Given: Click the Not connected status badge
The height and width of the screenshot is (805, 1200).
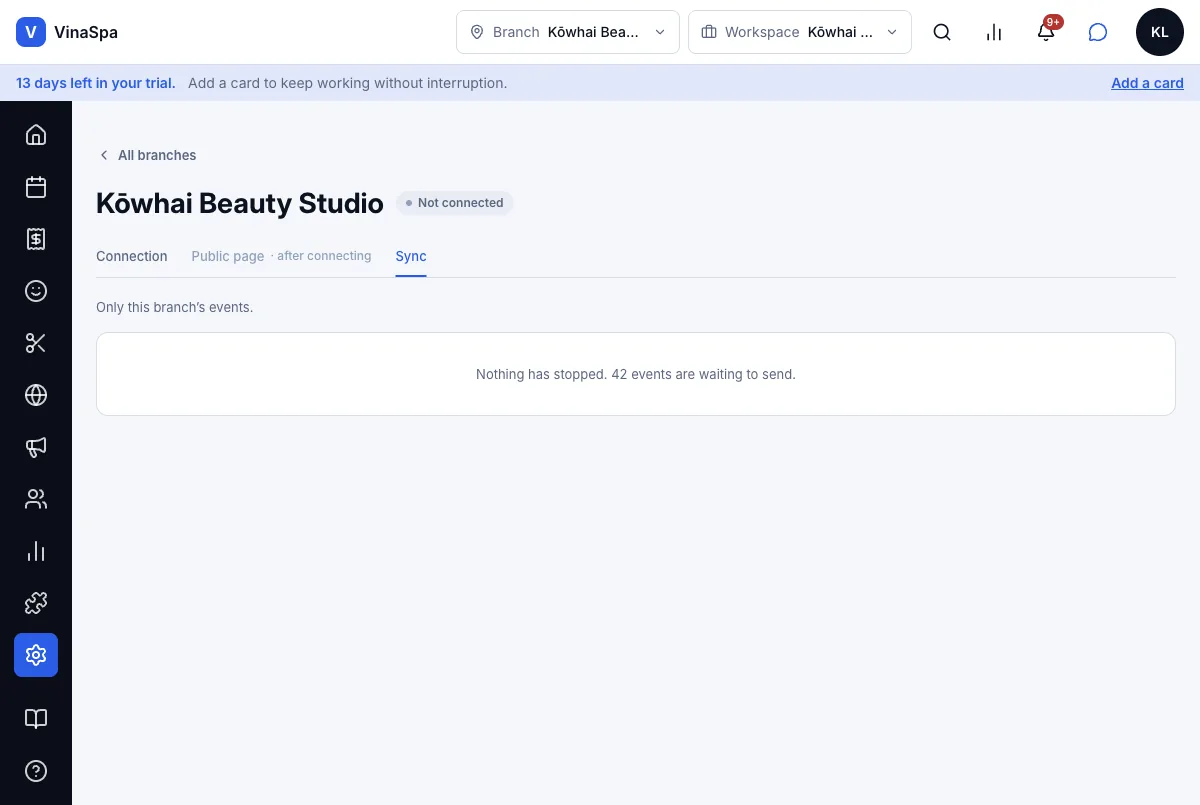Looking at the screenshot, I should [x=455, y=203].
